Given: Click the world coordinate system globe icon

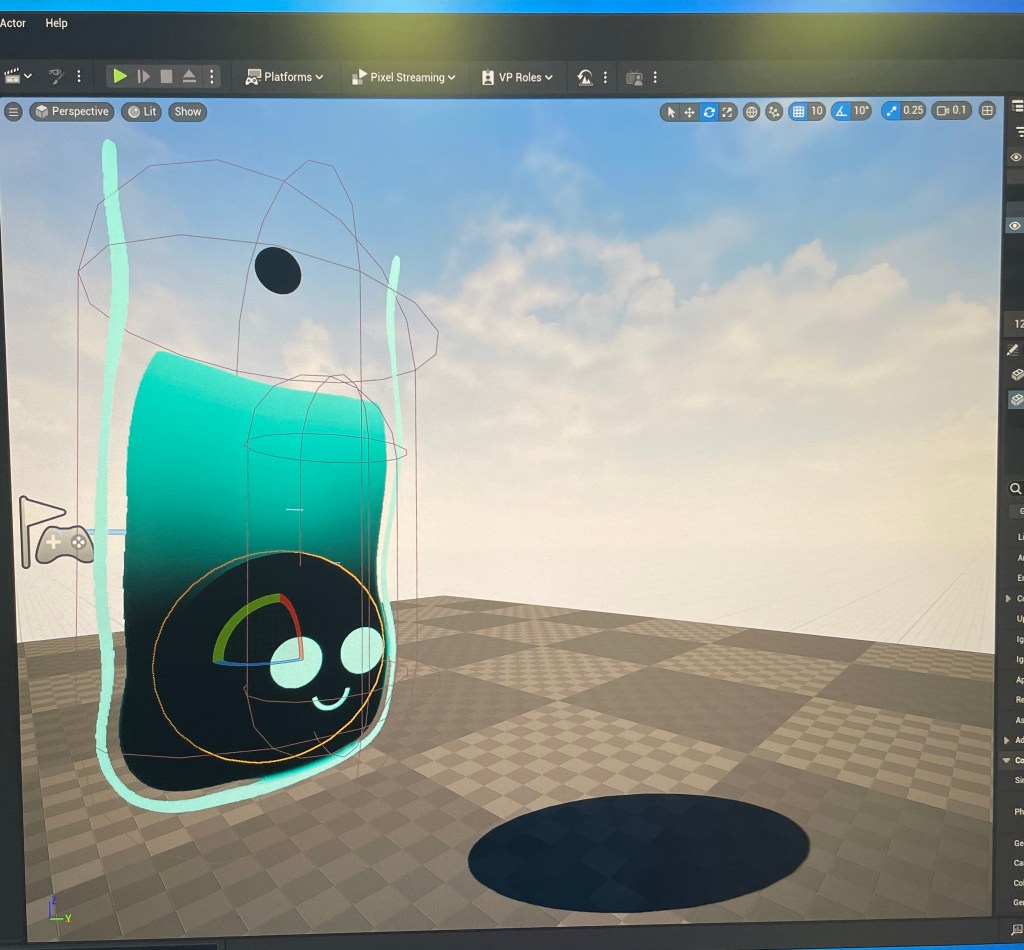Looking at the screenshot, I should 752,112.
